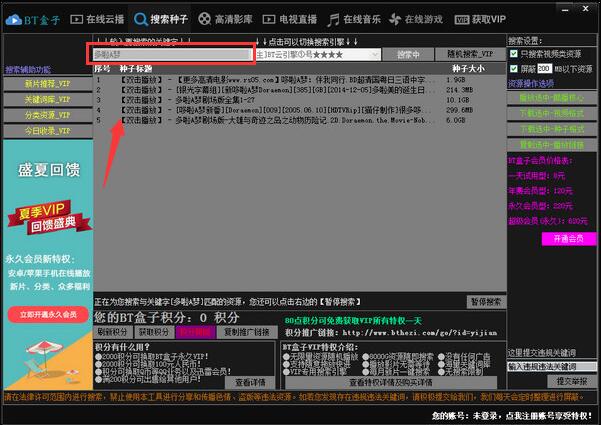
Task: Click the 暂停搜索 button
Action: click(486, 302)
